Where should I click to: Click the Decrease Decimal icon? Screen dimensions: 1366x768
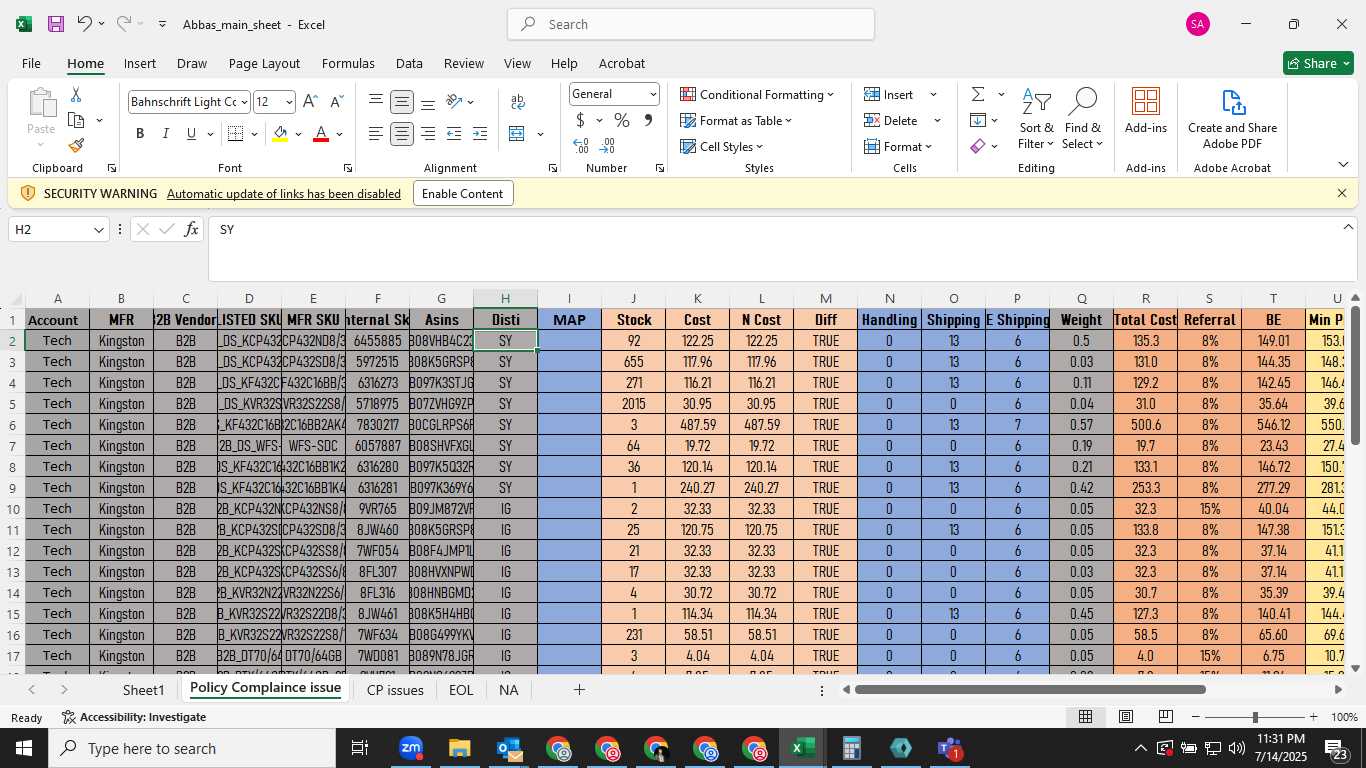pyautogui.click(x=607, y=146)
